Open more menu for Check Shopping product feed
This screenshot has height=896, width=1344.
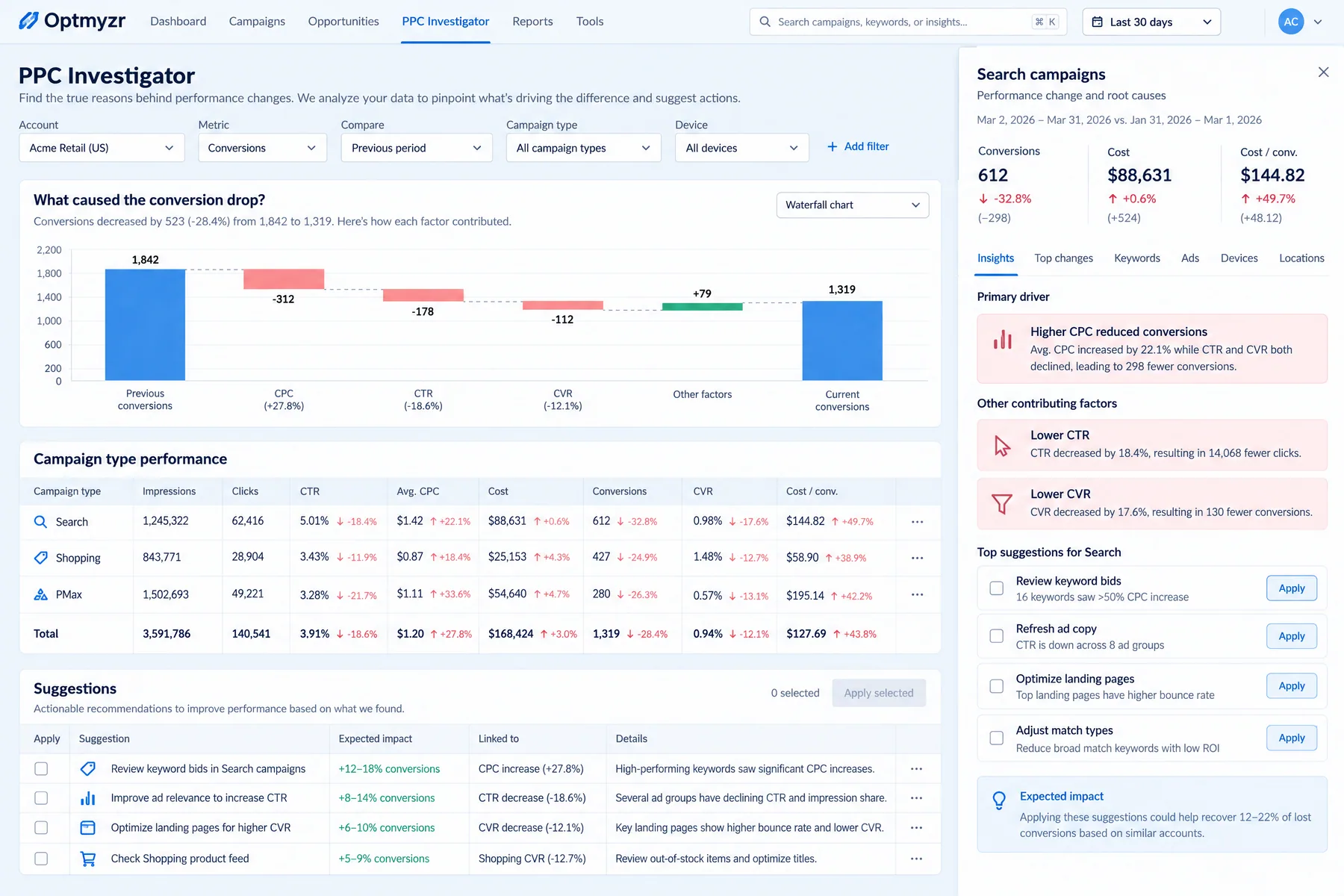tap(916, 859)
